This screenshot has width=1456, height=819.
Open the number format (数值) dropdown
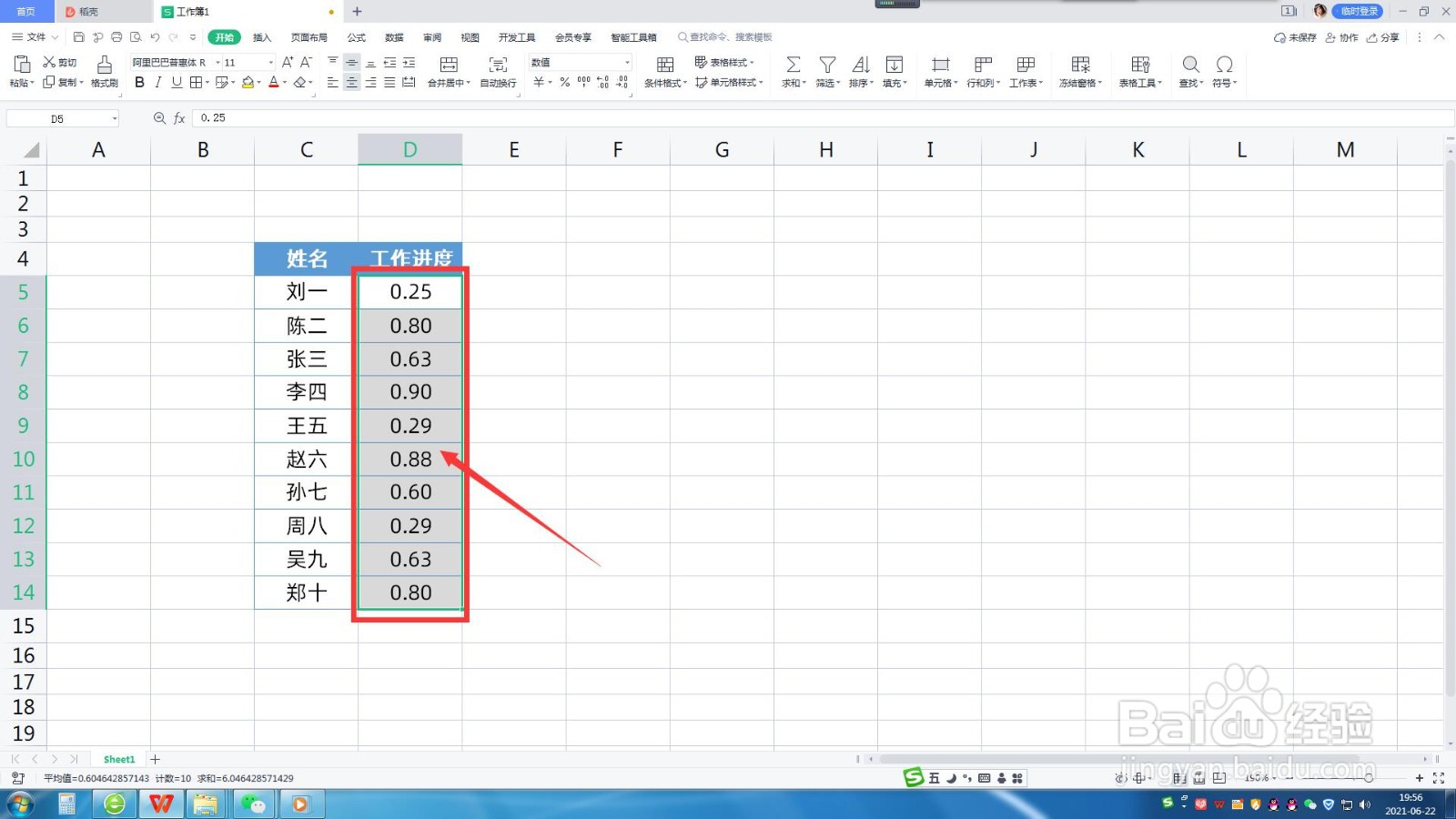(x=627, y=63)
